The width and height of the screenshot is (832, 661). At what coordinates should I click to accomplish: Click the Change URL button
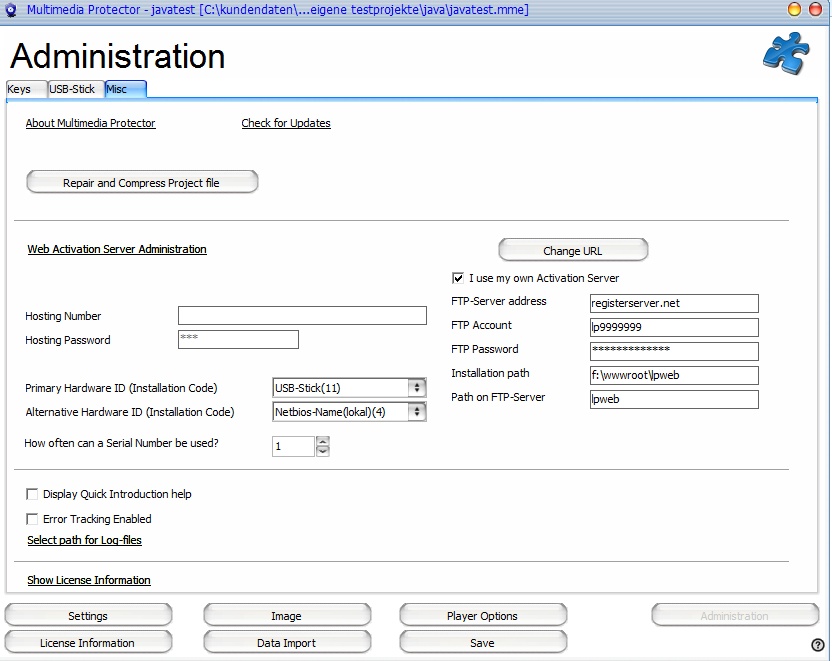tap(573, 250)
